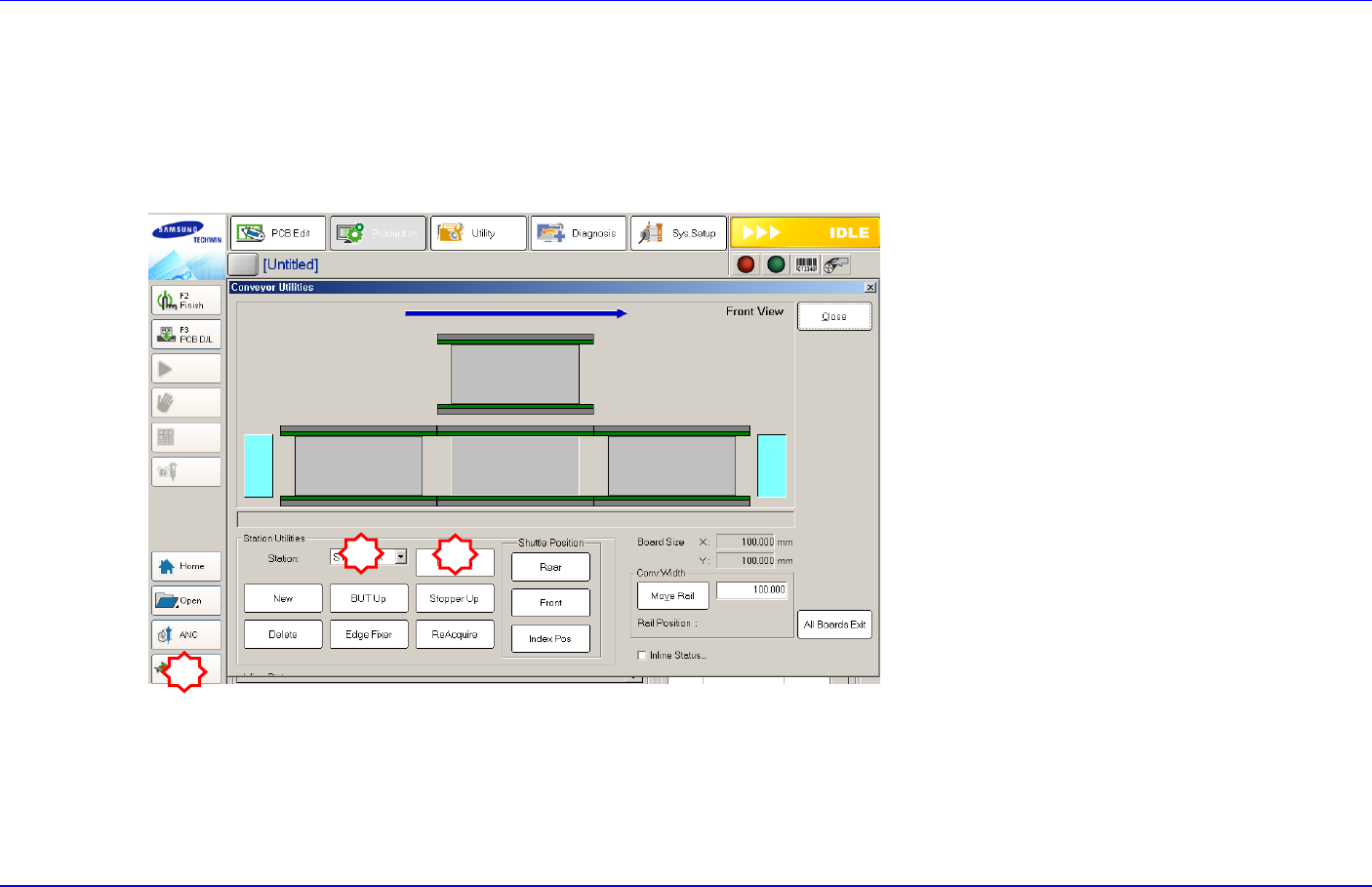Click the Close button in Conveyor Utilities

coord(834,316)
